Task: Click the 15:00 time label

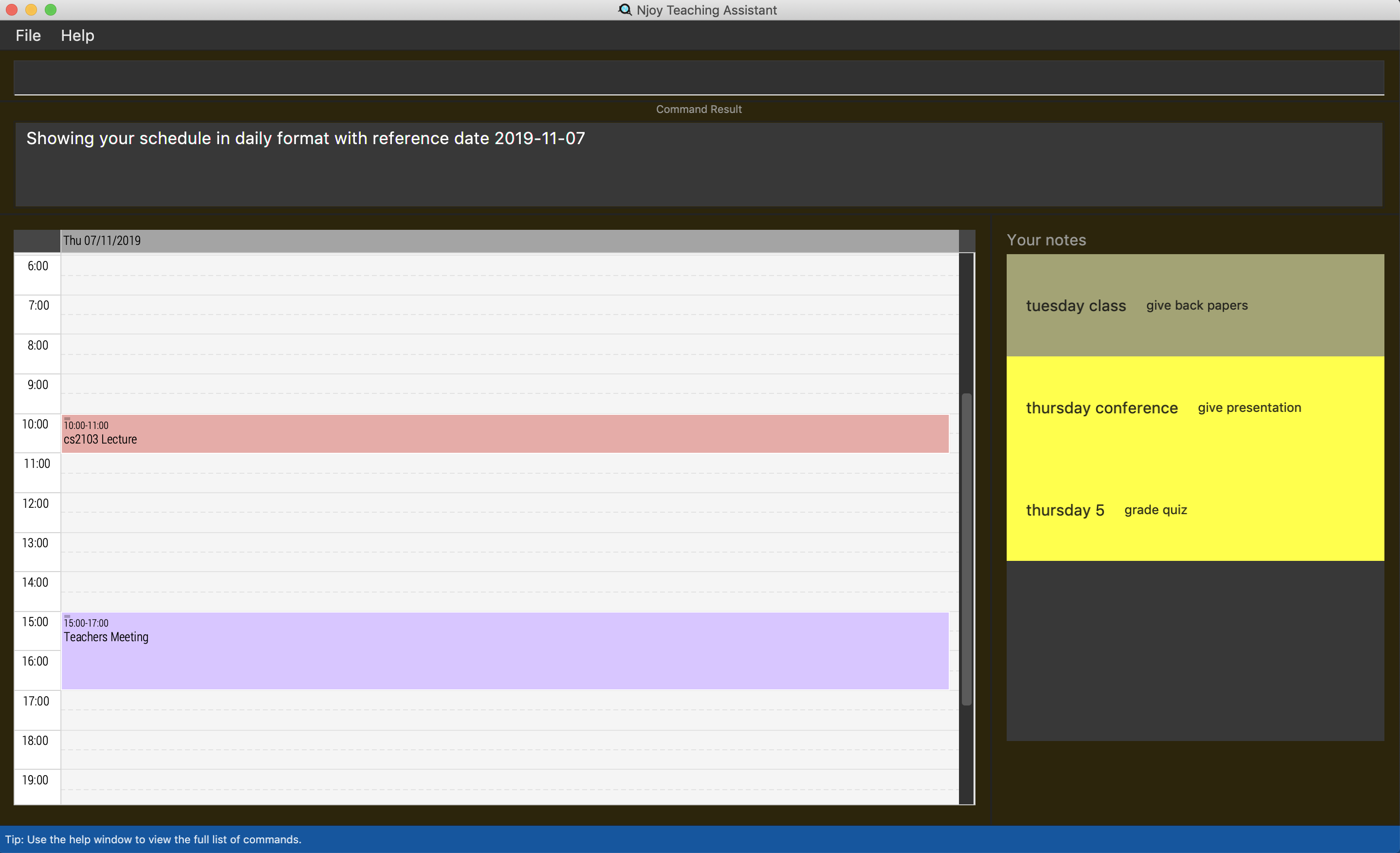Action: (35, 622)
